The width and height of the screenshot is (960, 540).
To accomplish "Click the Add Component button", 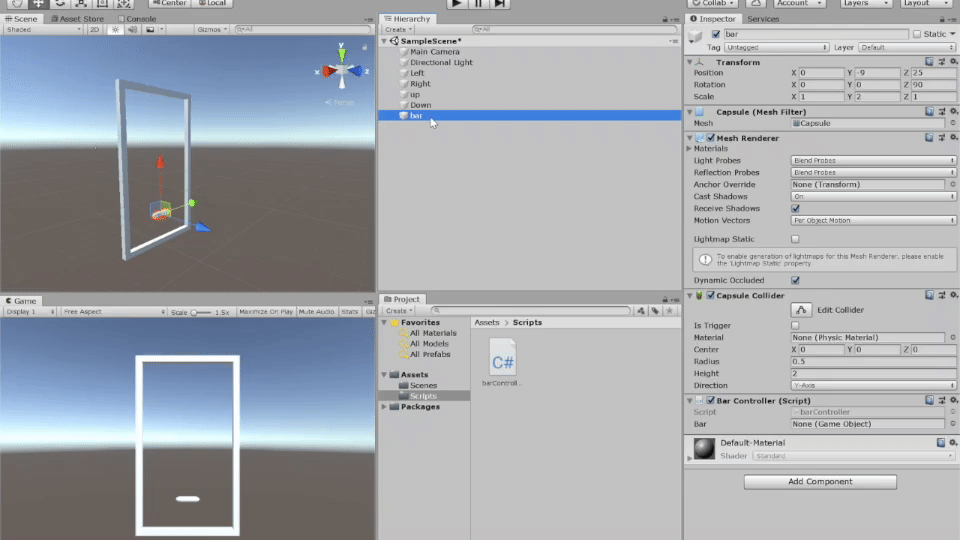I will pos(820,482).
